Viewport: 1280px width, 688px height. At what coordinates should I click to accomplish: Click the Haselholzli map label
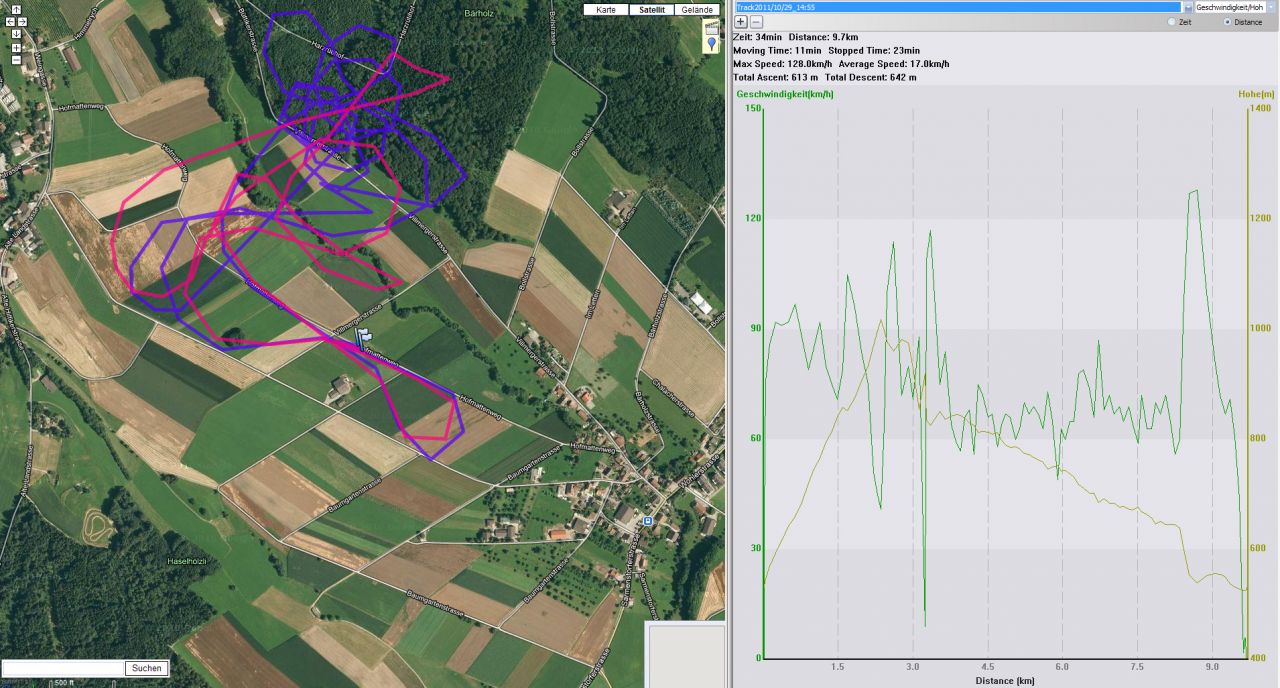(x=185, y=562)
